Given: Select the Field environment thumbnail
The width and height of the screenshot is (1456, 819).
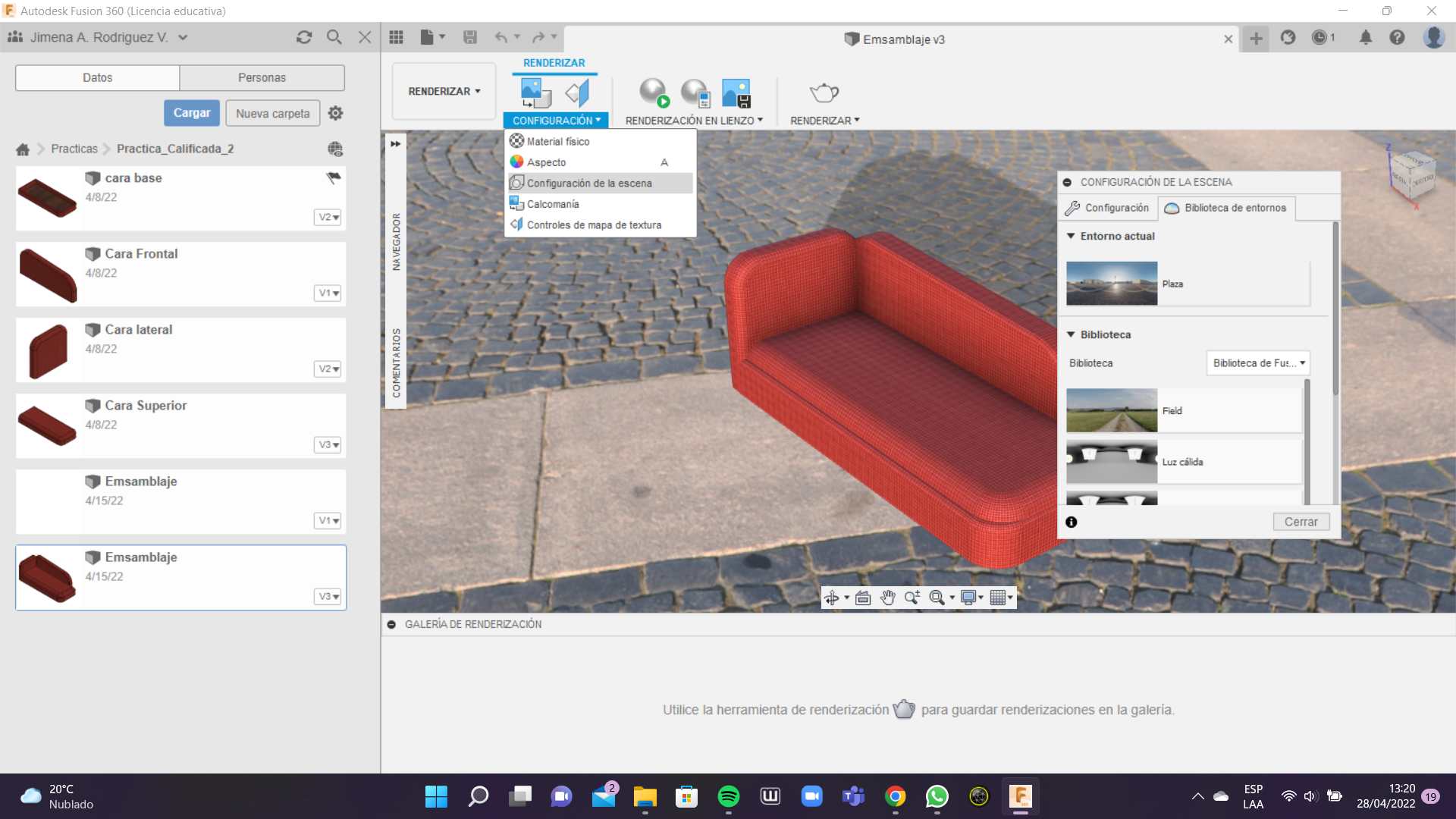Looking at the screenshot, I should [1112, 410].
